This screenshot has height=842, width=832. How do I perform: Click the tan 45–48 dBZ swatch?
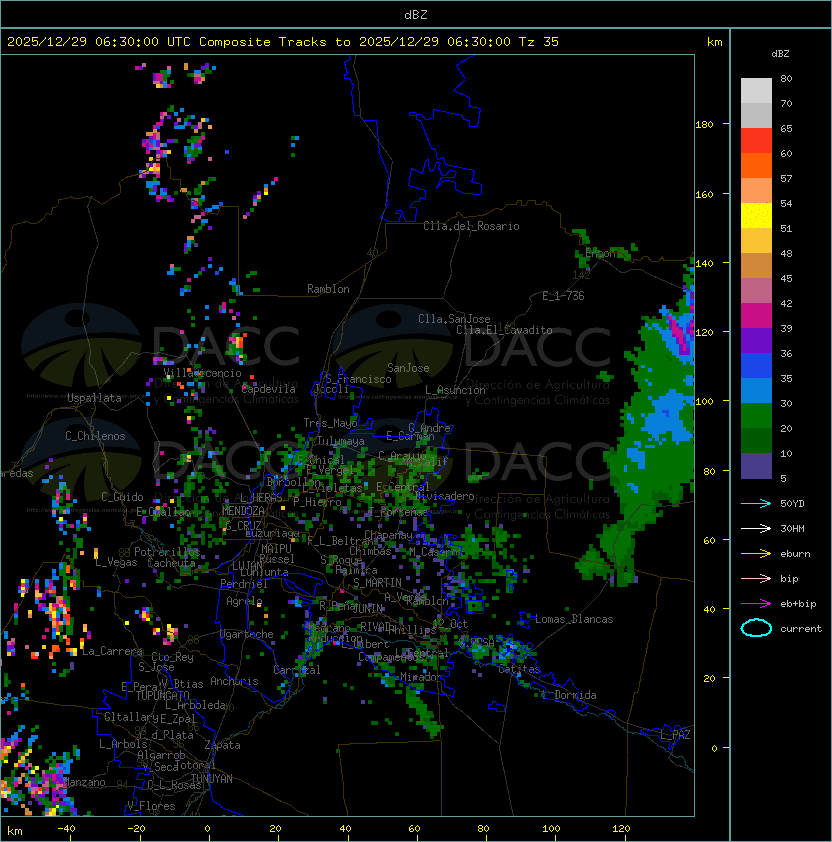point(756,265)
